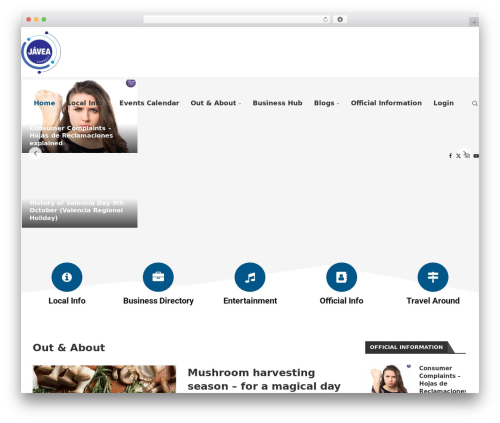Open a new browser tab with plus button
The height and width of the screenshot is (423, 500).
pos(474,22)
